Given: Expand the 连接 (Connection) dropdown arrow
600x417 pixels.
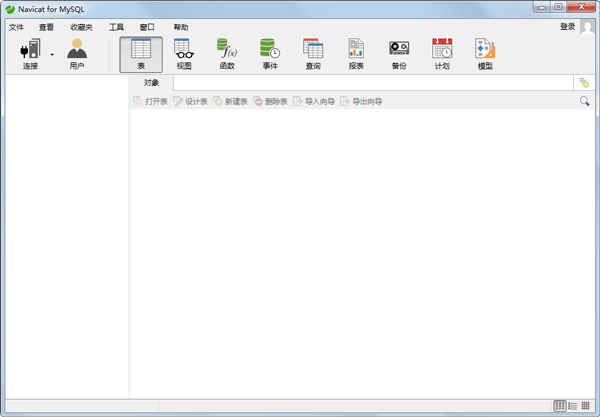Looking at the screenshot, I should pyautogui.click(x=52, y=55).
